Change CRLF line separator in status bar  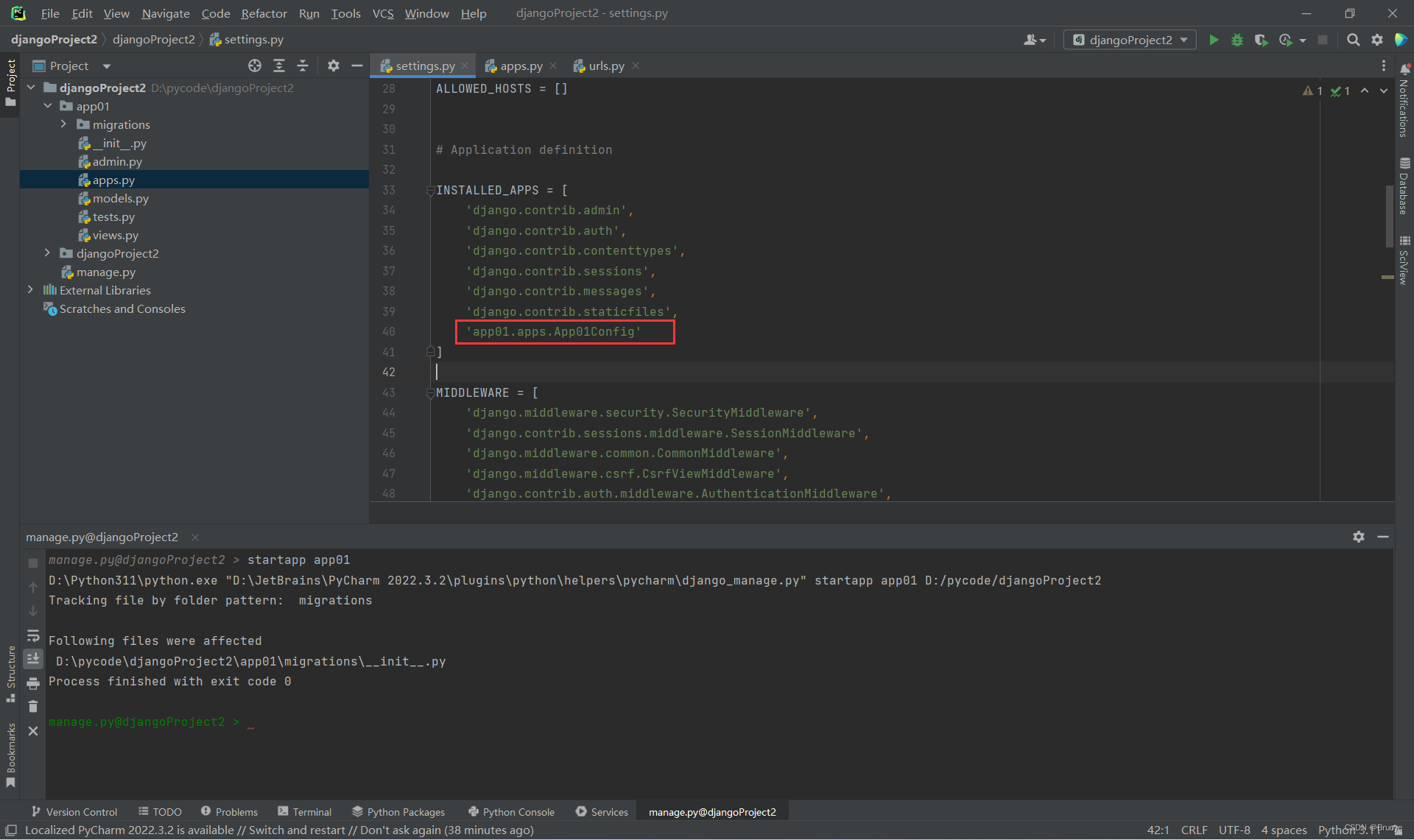tap(1194, 830)
